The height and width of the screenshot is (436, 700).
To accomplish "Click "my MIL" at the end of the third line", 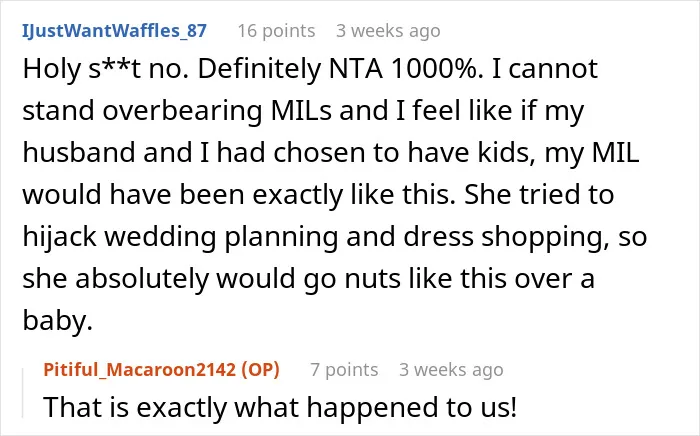I will [x=592, y=153].
